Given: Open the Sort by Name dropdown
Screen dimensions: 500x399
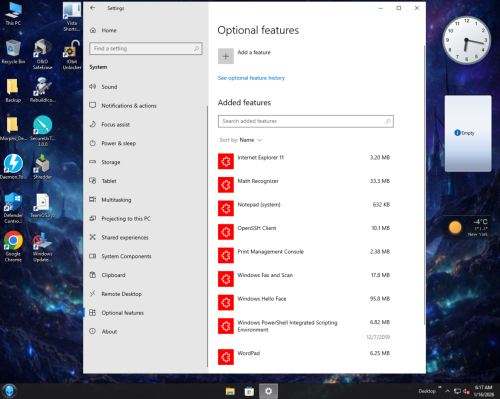Looking at the screenshot, I should pos(241,140).
